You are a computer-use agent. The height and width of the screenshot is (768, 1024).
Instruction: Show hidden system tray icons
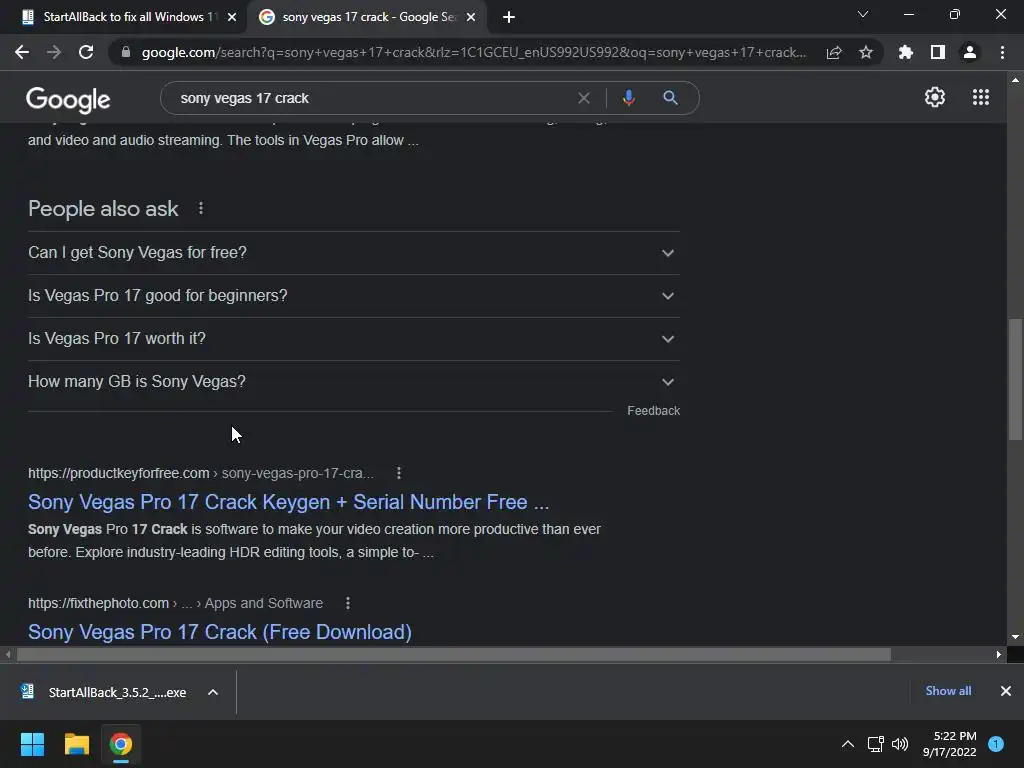click(848, 744)
